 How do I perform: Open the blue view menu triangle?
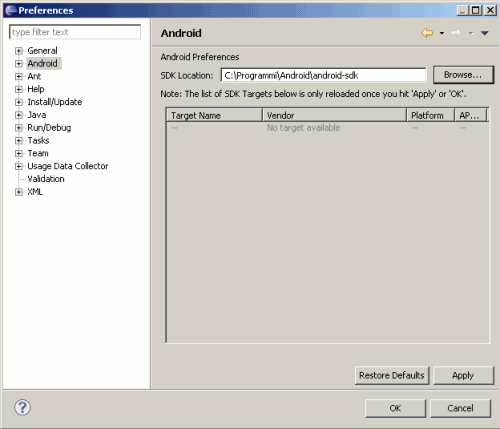(x=485, y=33)
